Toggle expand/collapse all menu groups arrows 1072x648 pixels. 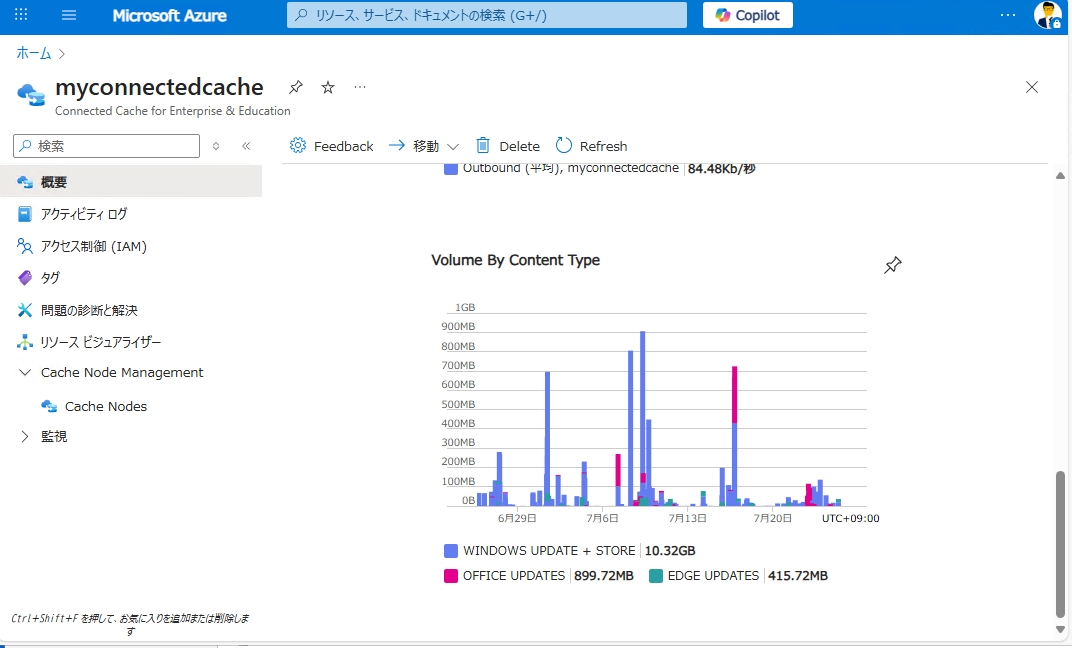click(216, 146)
